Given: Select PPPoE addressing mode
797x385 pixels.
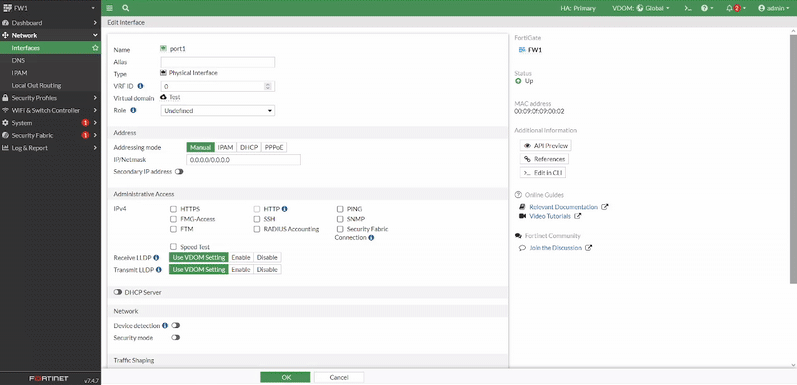Looking at the screenshot, I should tap(274, 147).
